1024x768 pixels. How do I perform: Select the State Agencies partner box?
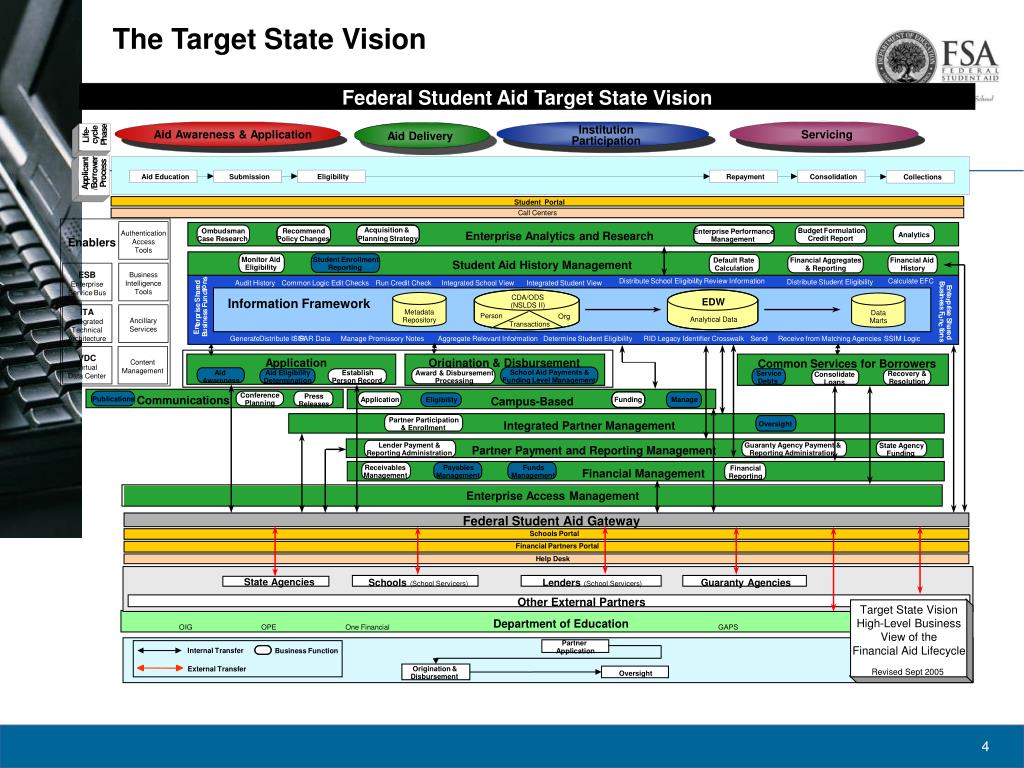(276, 581)
